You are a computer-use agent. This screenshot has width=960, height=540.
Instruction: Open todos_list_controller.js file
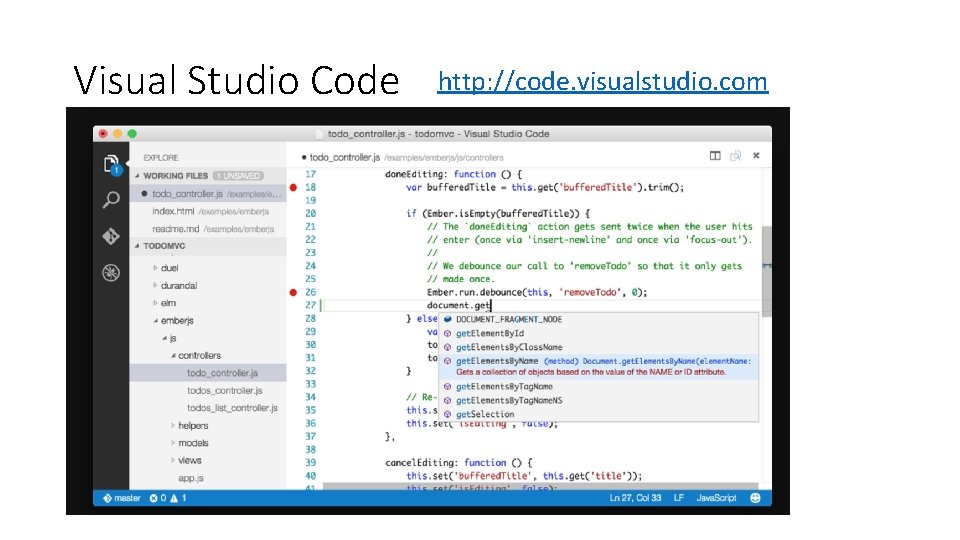coord(232,408)
